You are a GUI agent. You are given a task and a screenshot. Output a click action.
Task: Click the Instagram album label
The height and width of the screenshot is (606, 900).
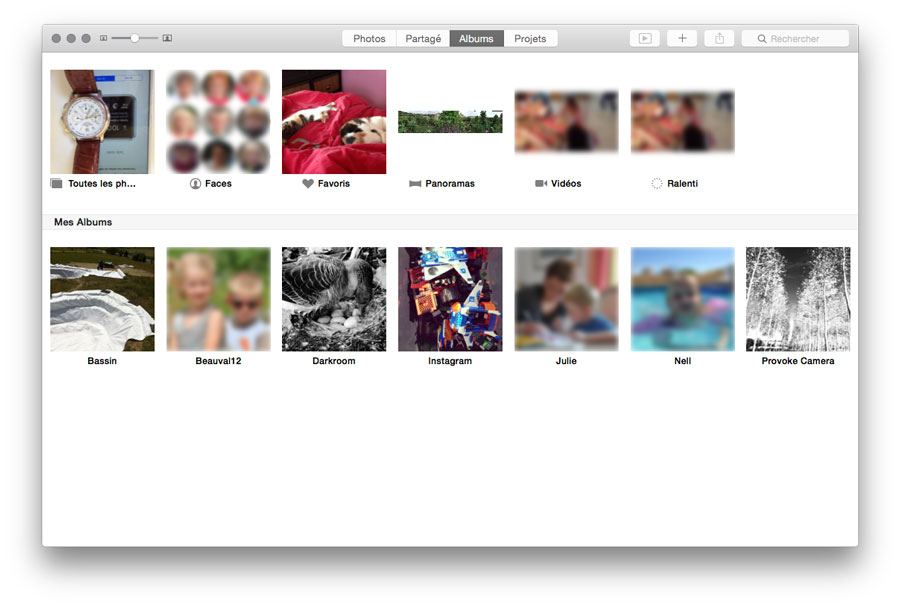pyautogui.click(x=450, y=361)
